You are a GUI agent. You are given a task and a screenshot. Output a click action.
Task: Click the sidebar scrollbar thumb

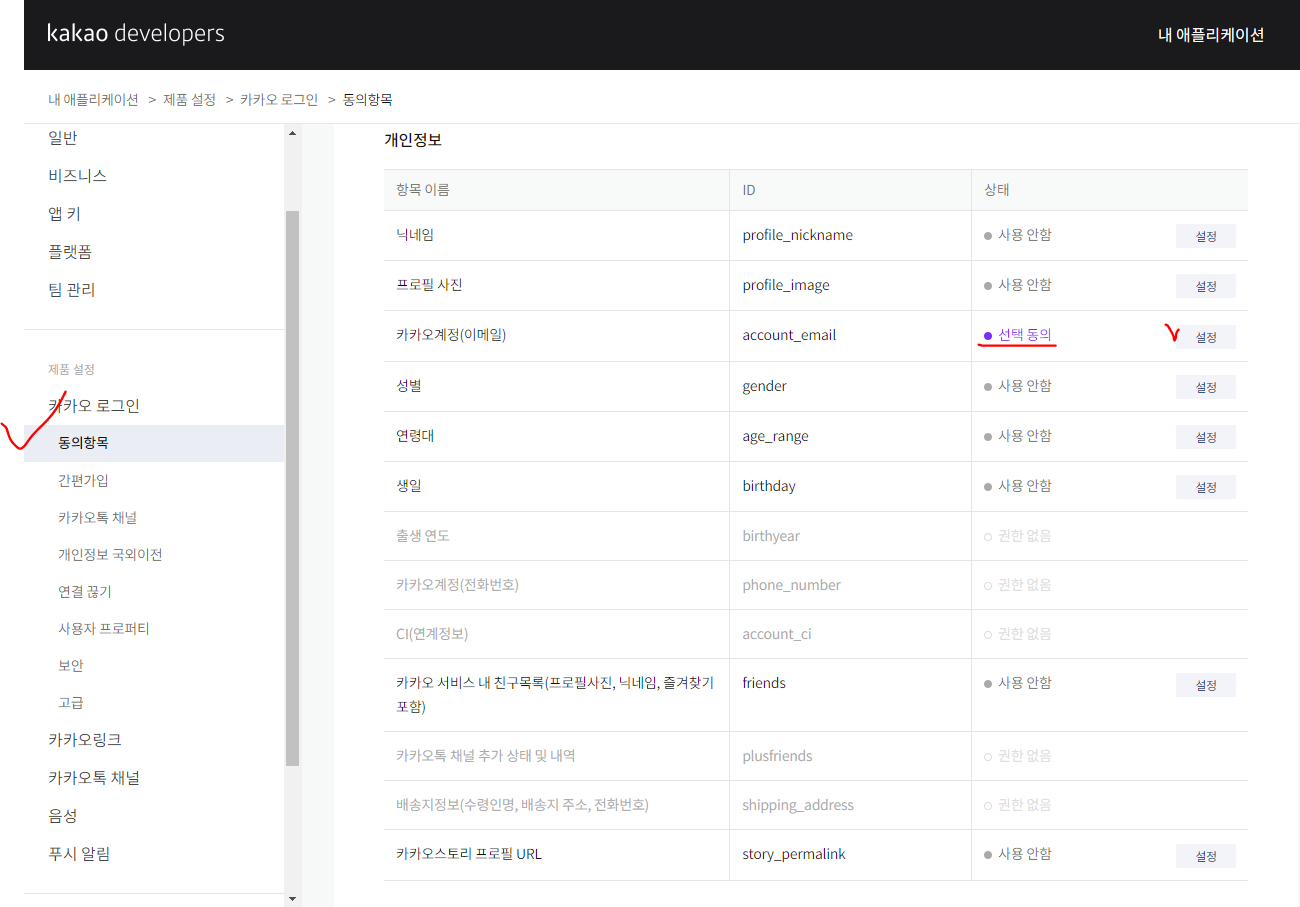coord(292,488)
